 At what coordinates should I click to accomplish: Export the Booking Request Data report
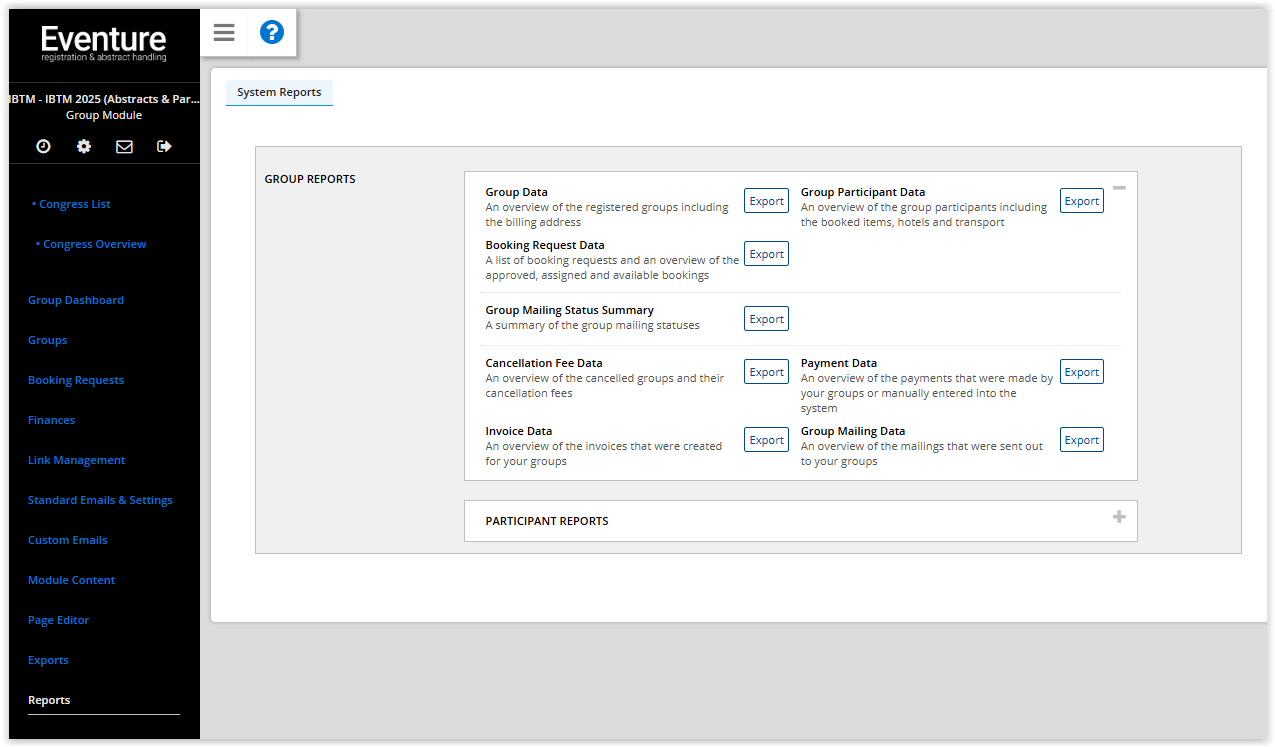pos(766,253)
